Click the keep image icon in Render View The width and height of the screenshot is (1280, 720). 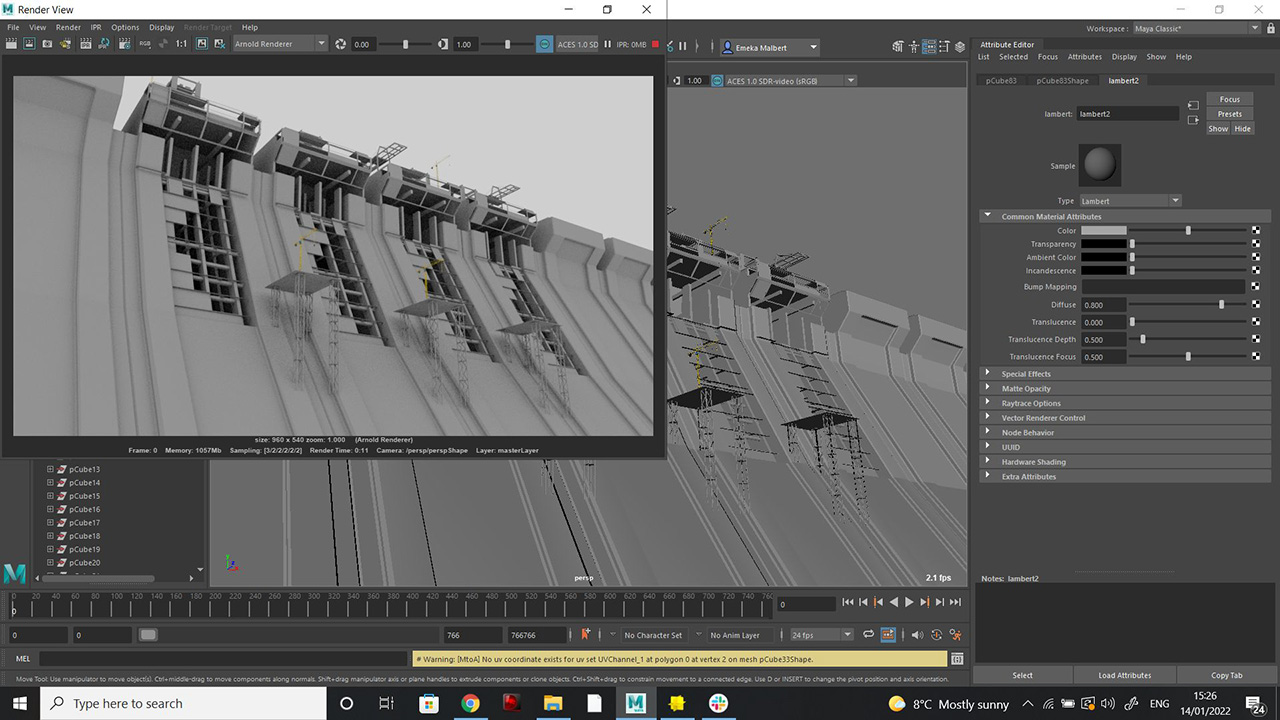(201, 44)
